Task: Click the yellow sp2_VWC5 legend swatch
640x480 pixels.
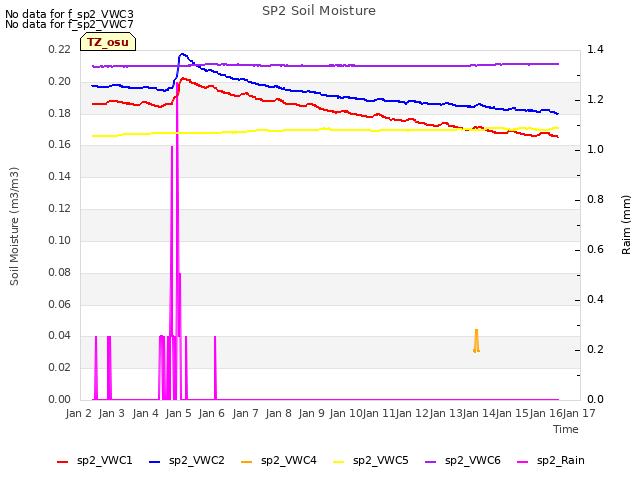Action: click(338, 462)
